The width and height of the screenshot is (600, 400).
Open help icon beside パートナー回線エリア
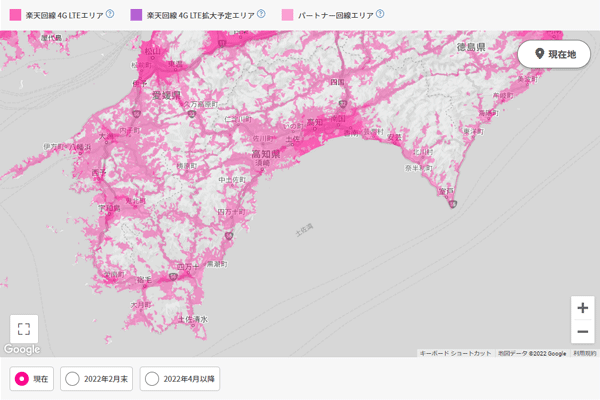click(380, 14)
